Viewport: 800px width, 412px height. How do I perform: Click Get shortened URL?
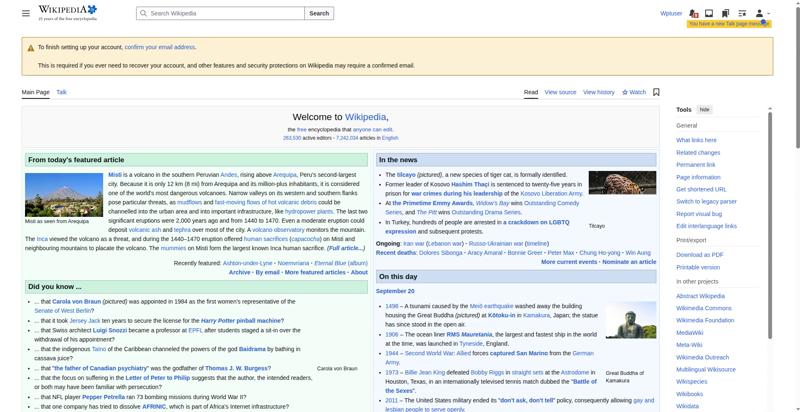coord(701,189)
